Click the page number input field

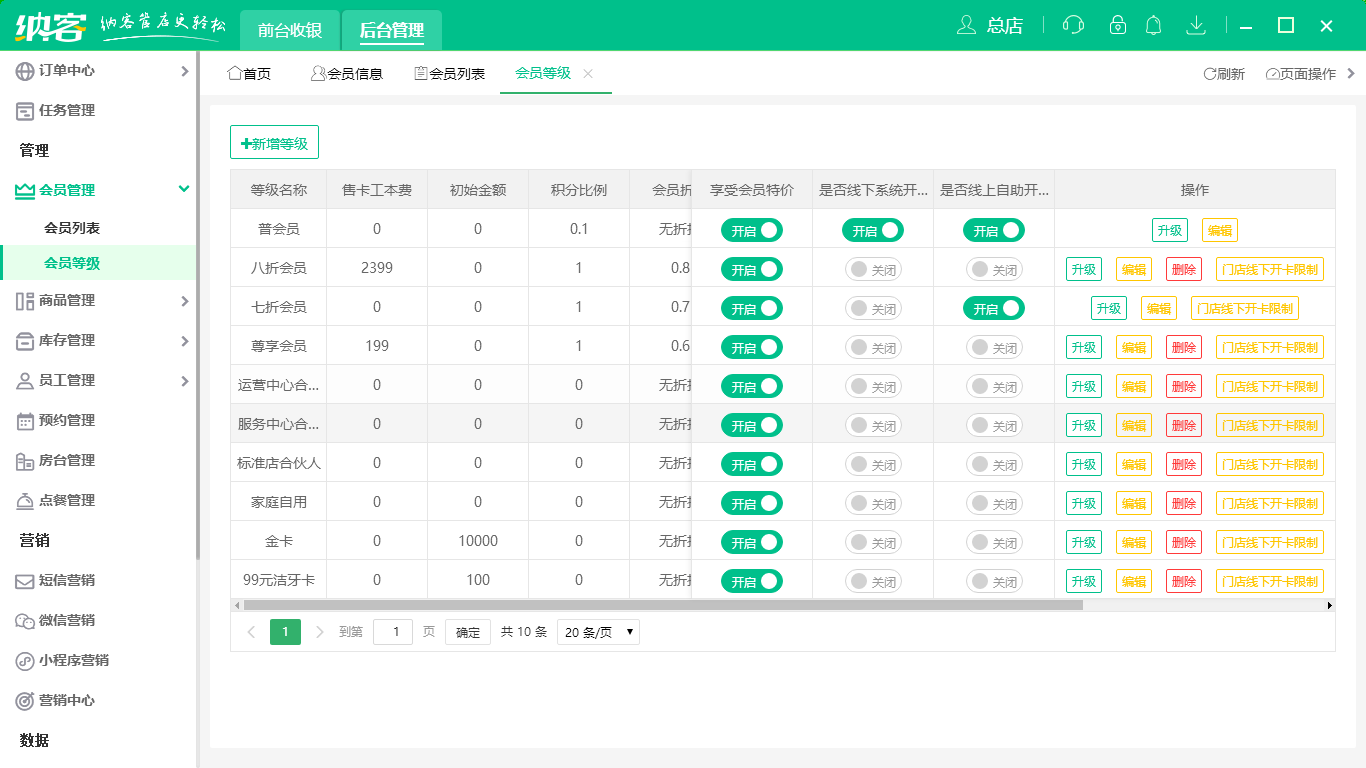(x=393, y=632)
